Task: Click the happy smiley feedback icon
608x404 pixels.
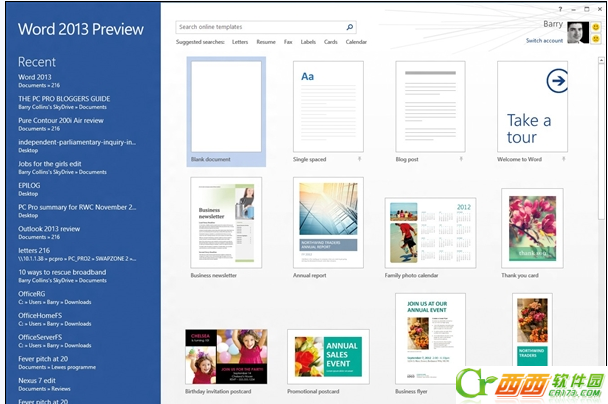Action: pyautogui.click(x=596, y=27)
